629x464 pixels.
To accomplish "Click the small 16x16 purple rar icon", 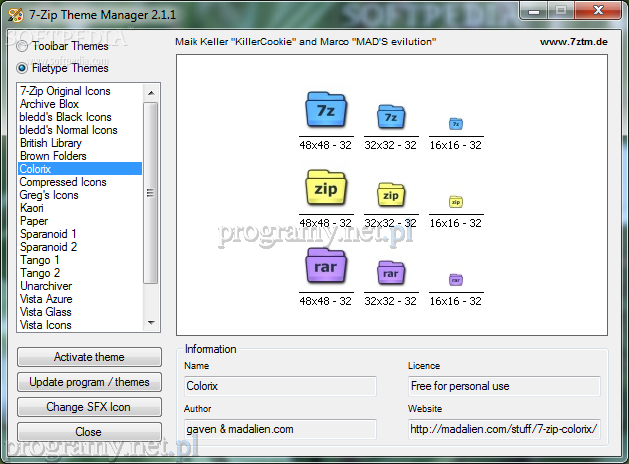I will pyautogui.click(x=456, y=279).
